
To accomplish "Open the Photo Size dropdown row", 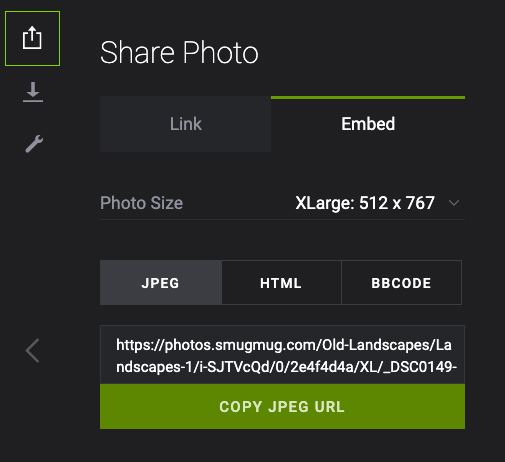I will click(x=282, y=203).
